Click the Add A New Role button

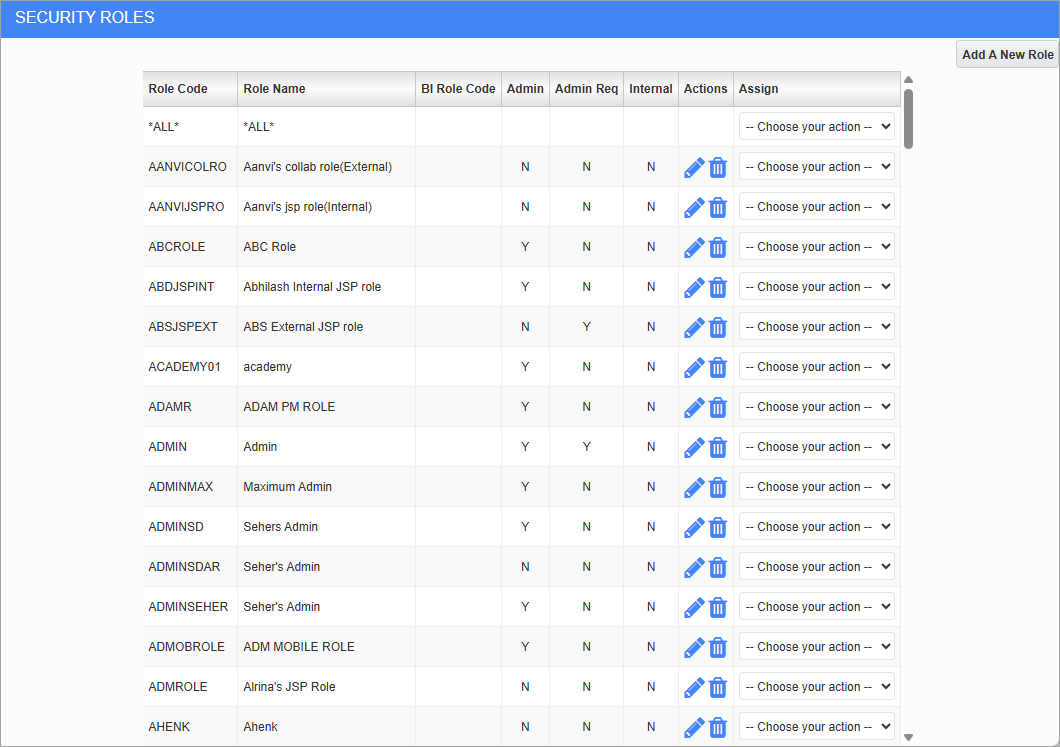[1007, 54]
